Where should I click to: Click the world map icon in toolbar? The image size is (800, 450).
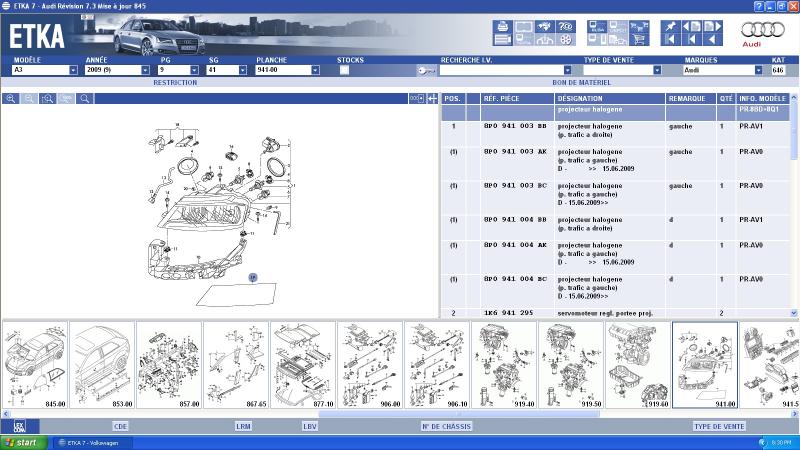click(x=544, y=27)
